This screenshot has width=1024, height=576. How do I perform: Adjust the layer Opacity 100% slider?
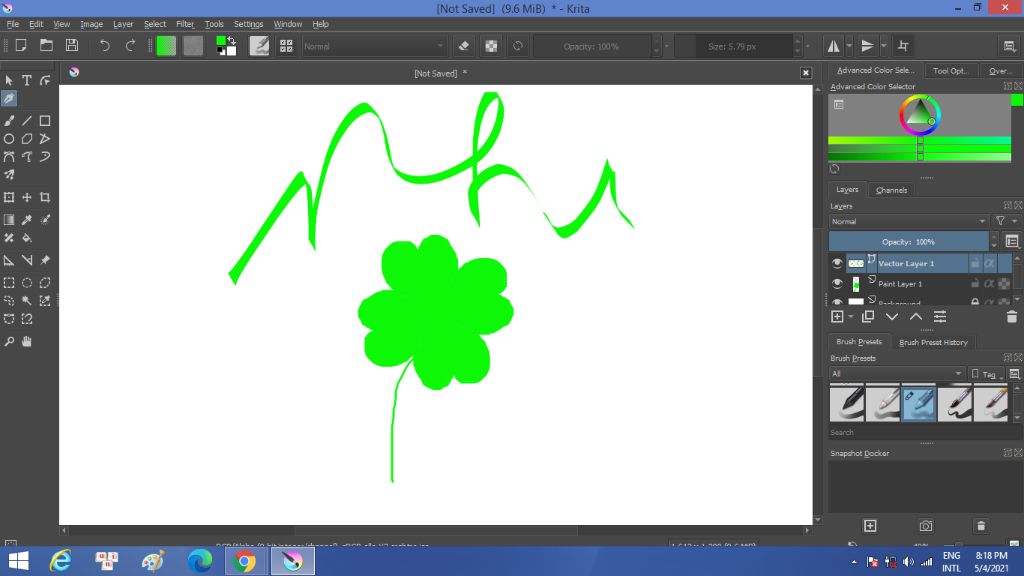tap(908, 242)
